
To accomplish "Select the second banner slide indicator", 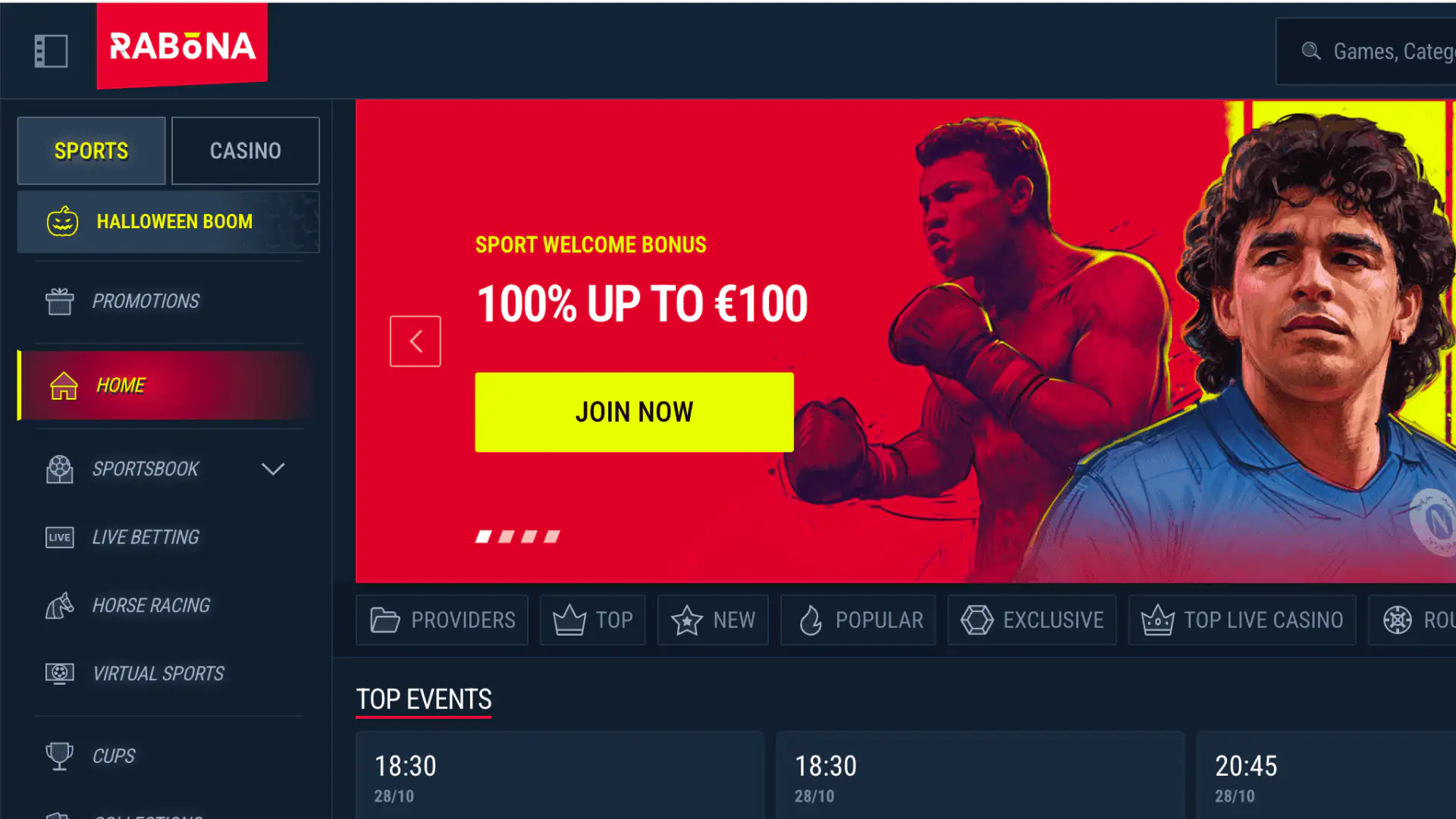I will point(507,537).
